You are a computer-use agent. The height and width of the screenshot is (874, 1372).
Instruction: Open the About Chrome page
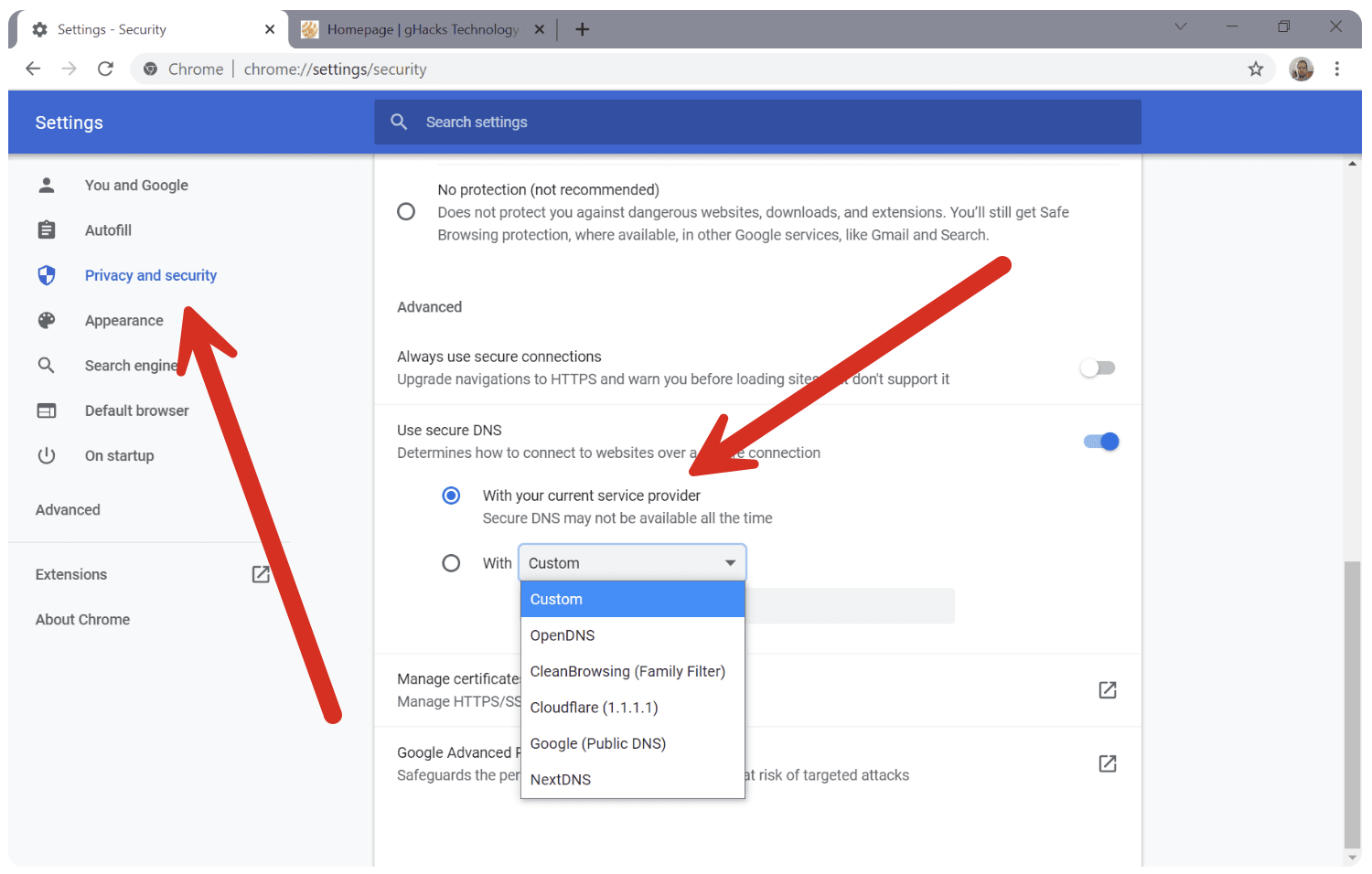coord(82,619)
